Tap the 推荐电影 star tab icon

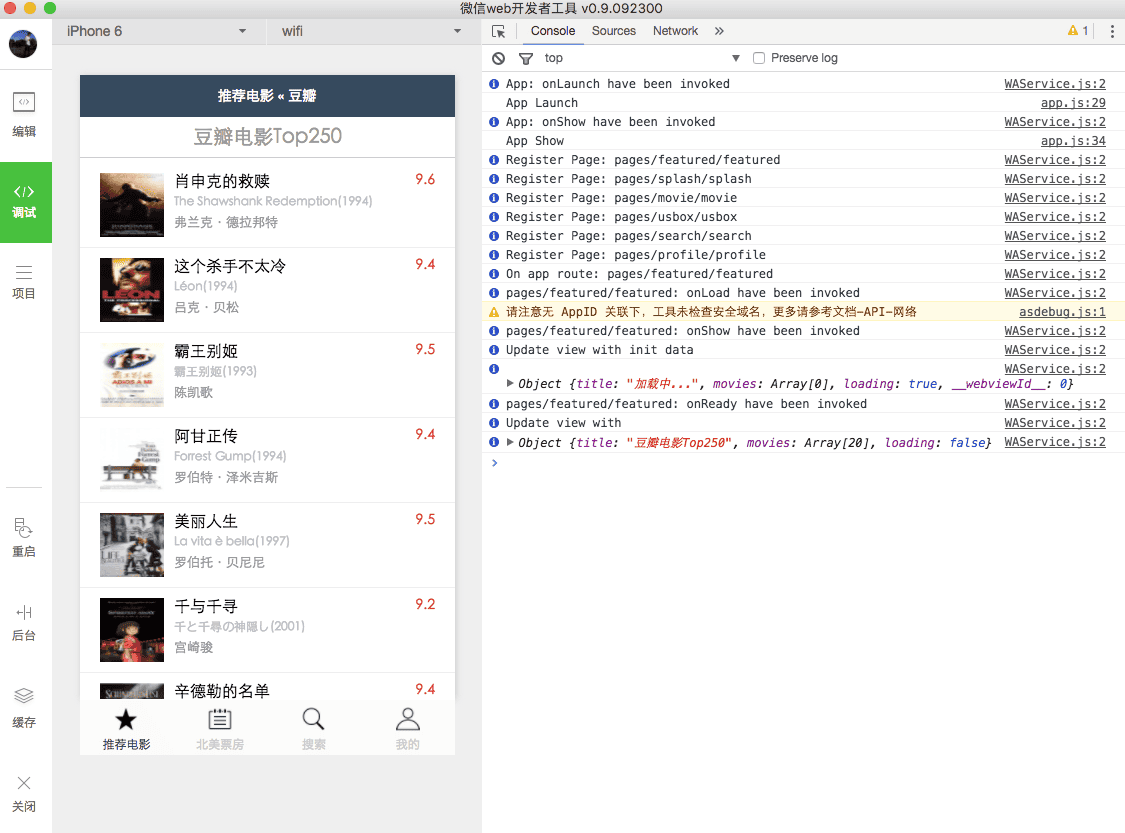tap(126, 720)
